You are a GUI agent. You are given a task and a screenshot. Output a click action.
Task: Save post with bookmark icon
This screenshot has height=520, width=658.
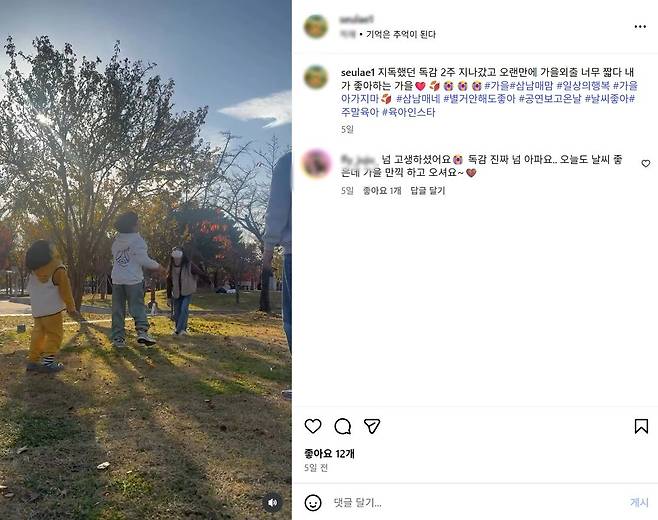[x=641, y=426]
